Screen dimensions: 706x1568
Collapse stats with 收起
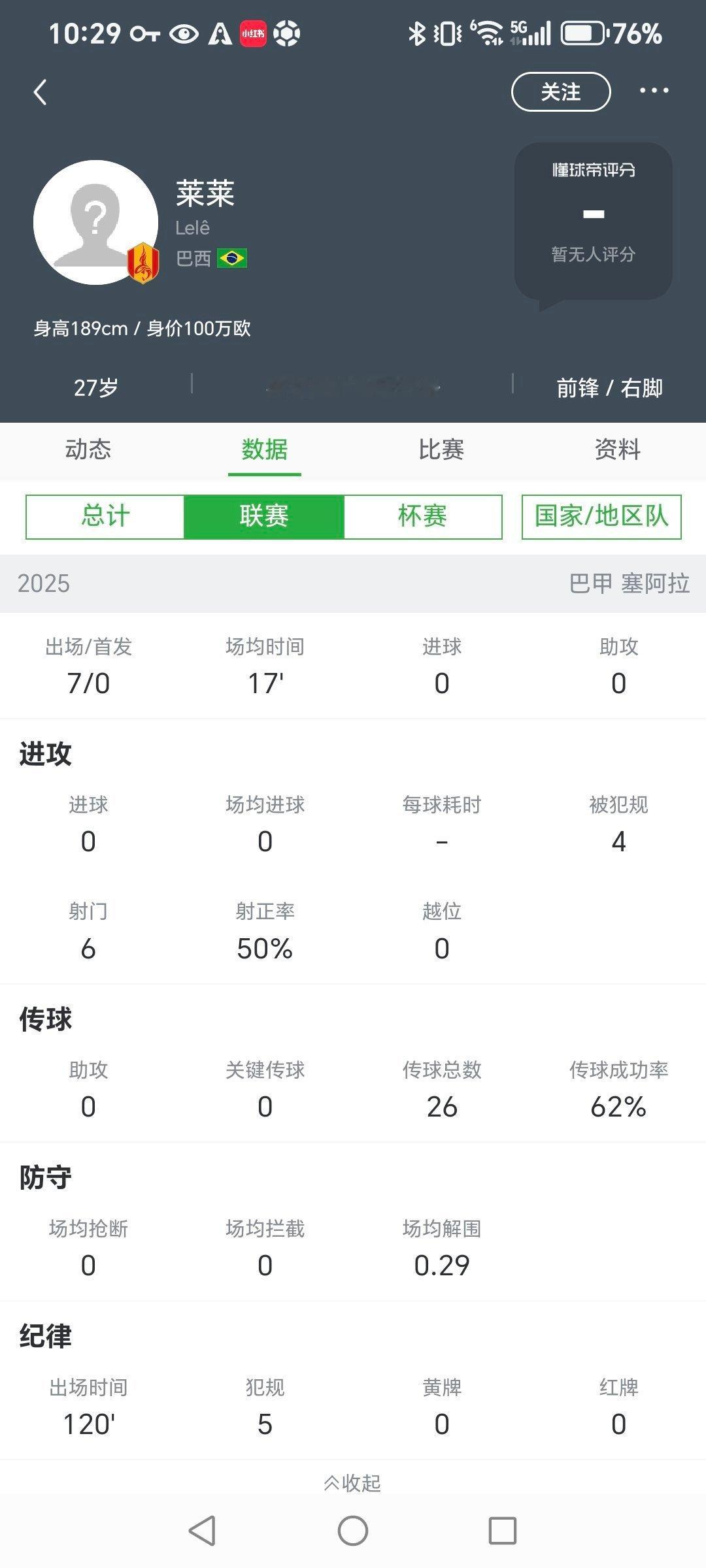coord(353,1483)
